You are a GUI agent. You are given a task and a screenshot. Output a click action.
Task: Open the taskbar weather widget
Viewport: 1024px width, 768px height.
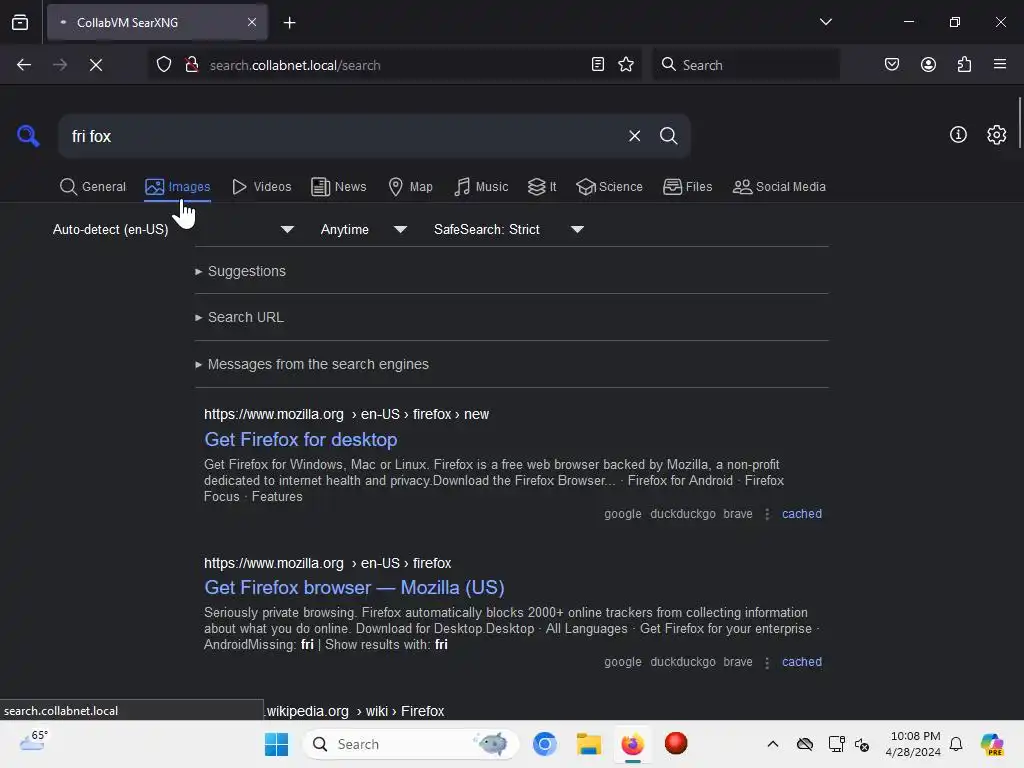click(x=34, y=742)
